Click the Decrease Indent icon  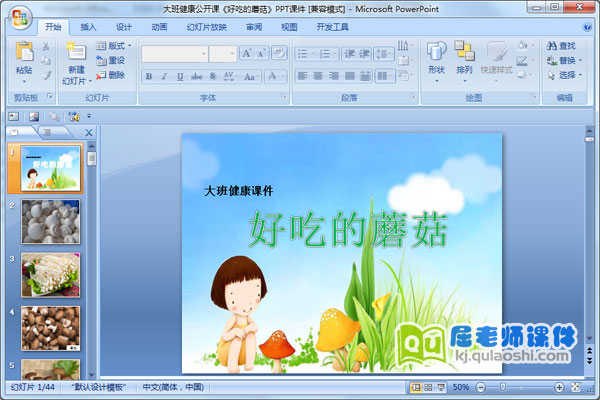click(x=349, y=54)
